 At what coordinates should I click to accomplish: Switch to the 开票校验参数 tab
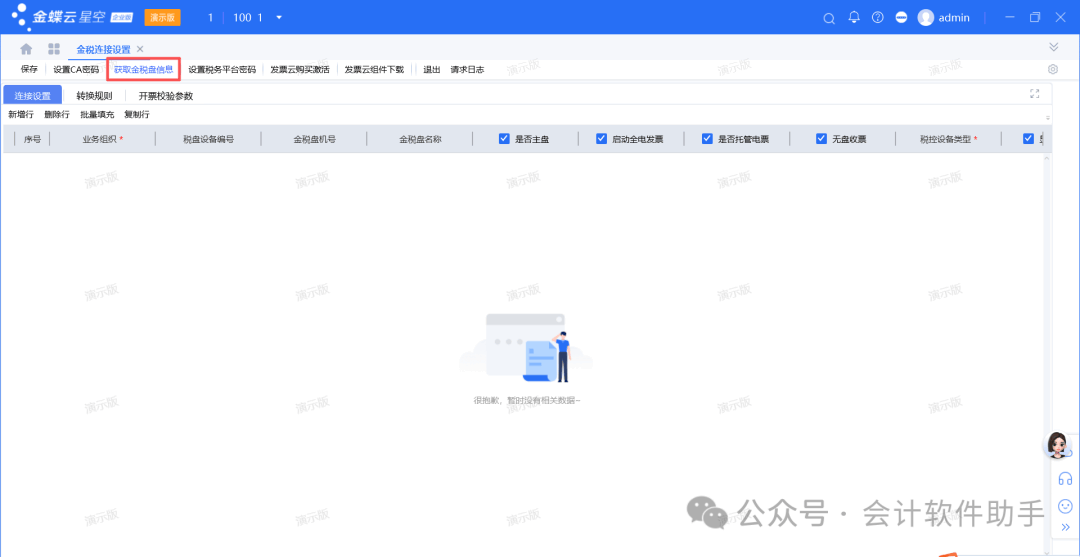tap(166, 96)
